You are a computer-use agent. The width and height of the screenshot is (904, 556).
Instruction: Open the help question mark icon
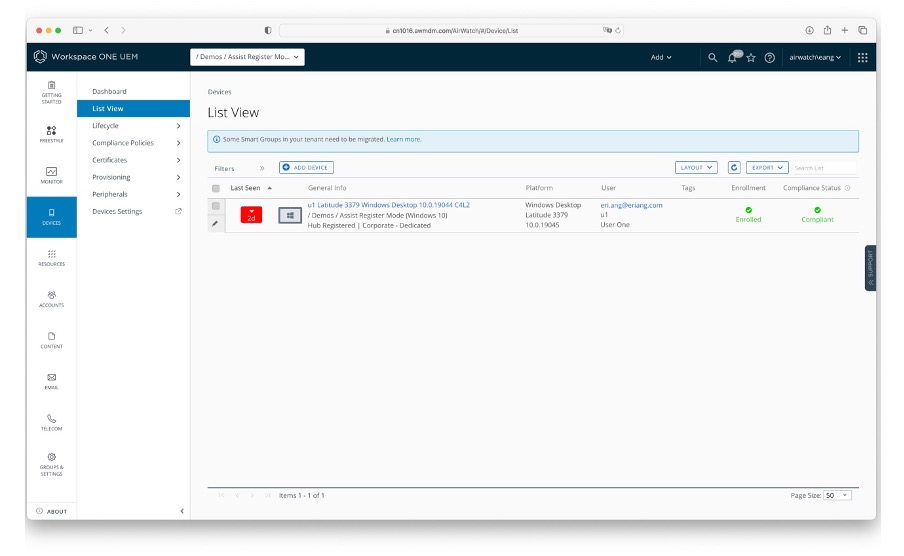tap(770, 58)
